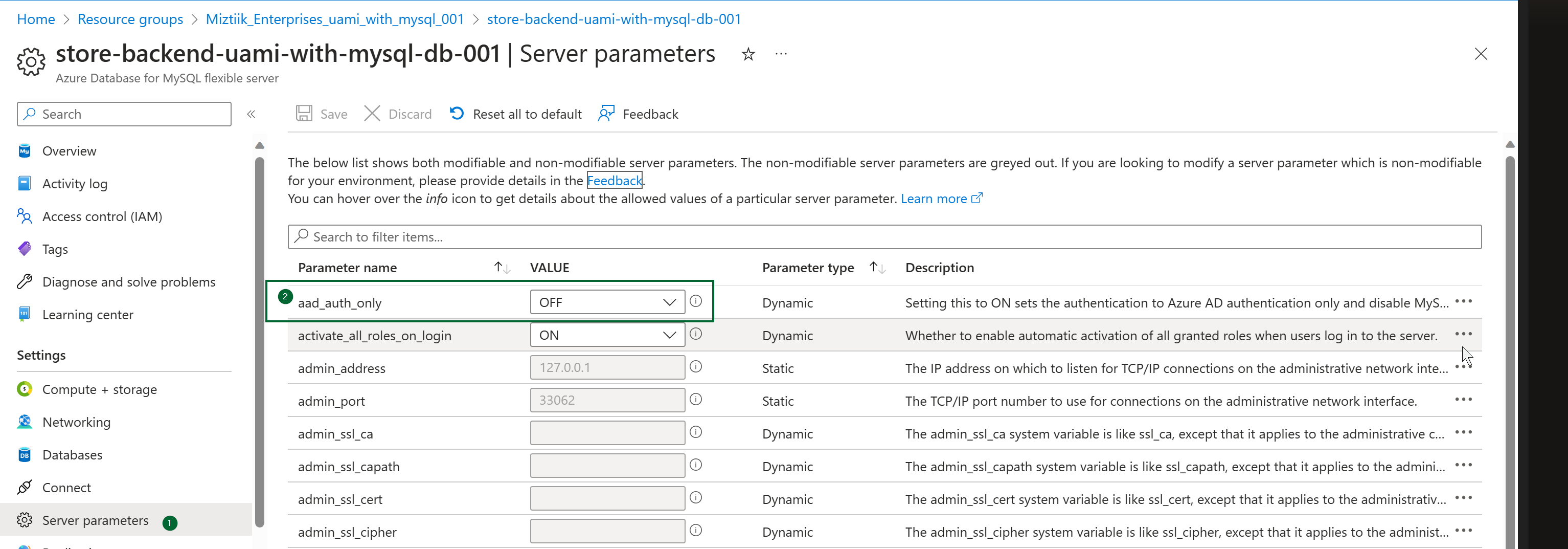Click the Discard toolbar button
Image resolution: width=1568 pixels, height=549 pixels.
click(x=397, y=114)
